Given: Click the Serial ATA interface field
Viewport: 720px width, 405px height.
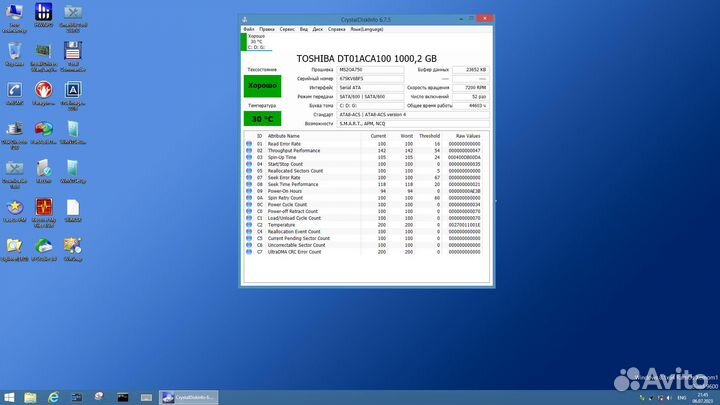Looking at the screenshot, I should click(x=370, y=88).
